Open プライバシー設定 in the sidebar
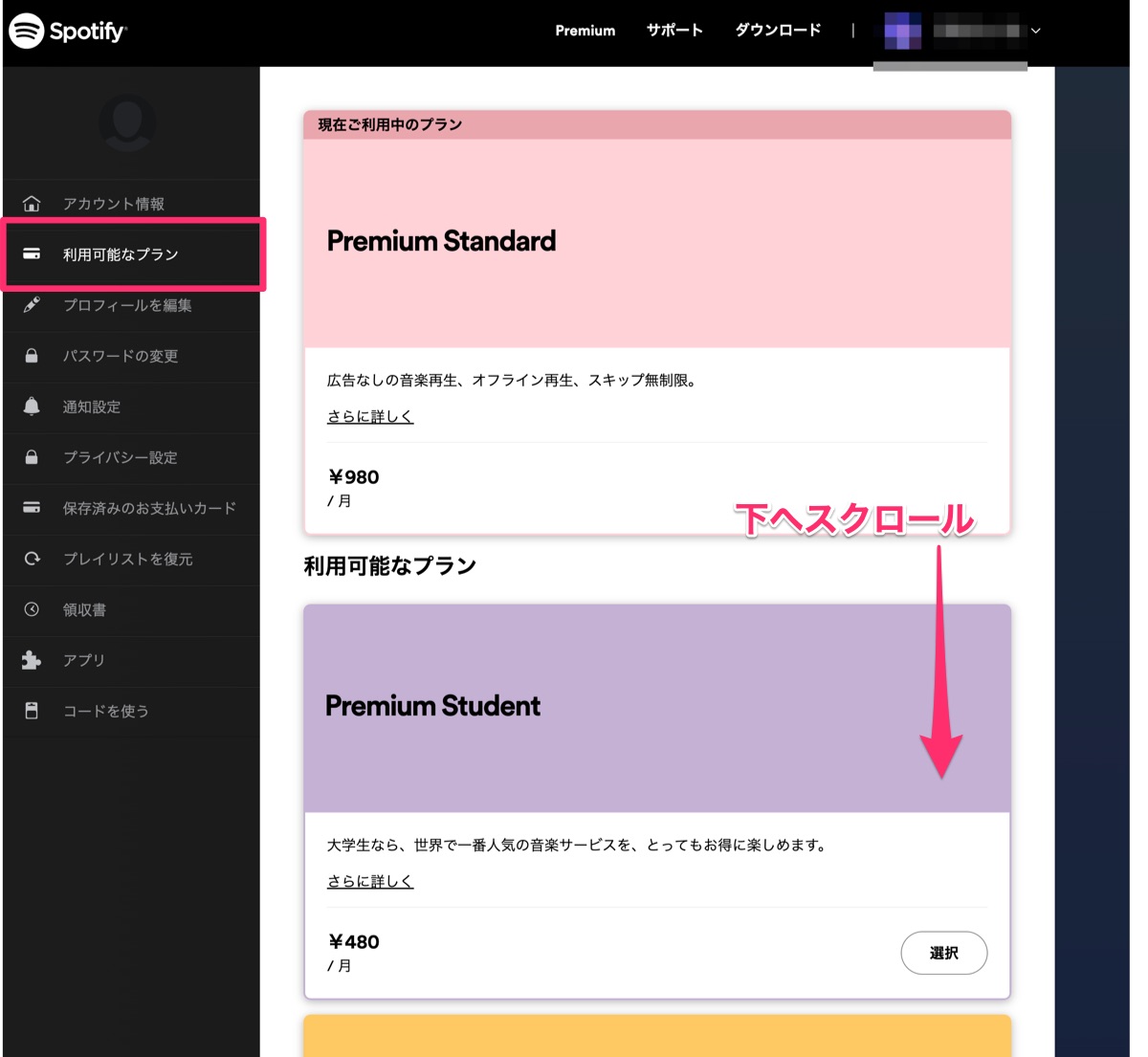 point(121,457)
